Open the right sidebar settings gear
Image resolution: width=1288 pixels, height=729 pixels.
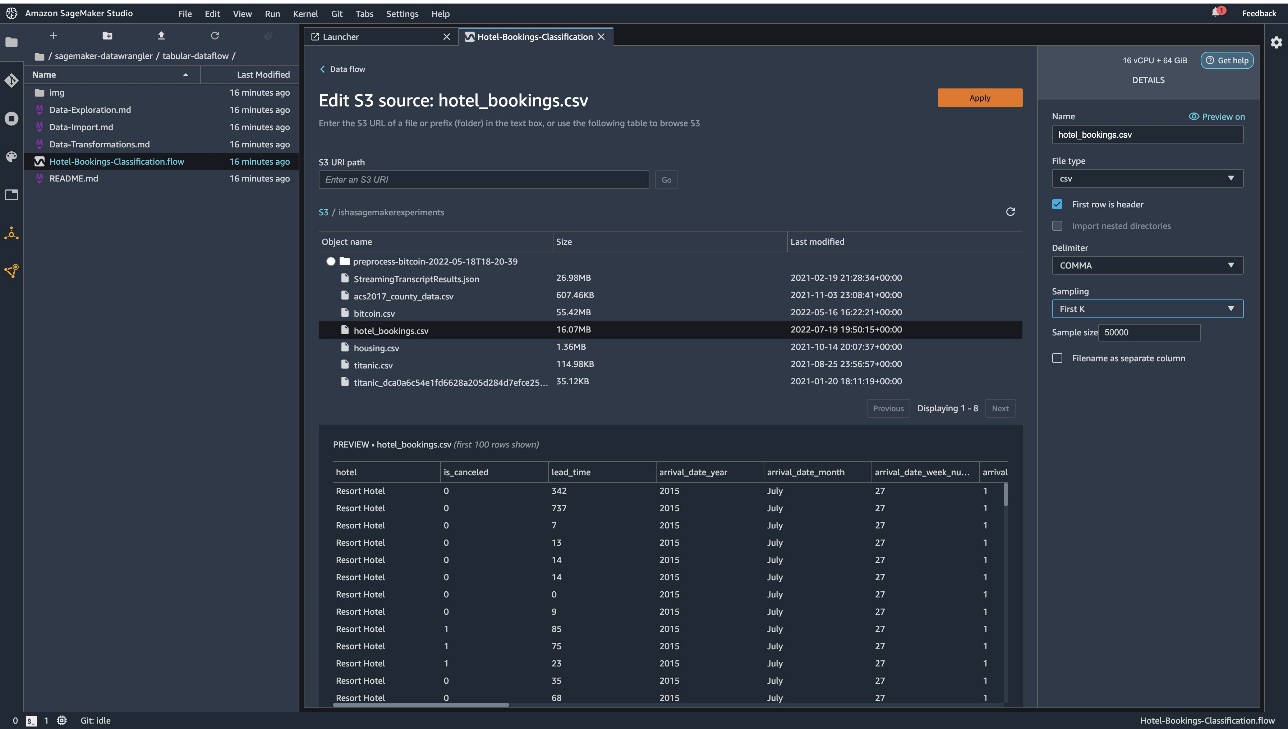(1276, 42)
